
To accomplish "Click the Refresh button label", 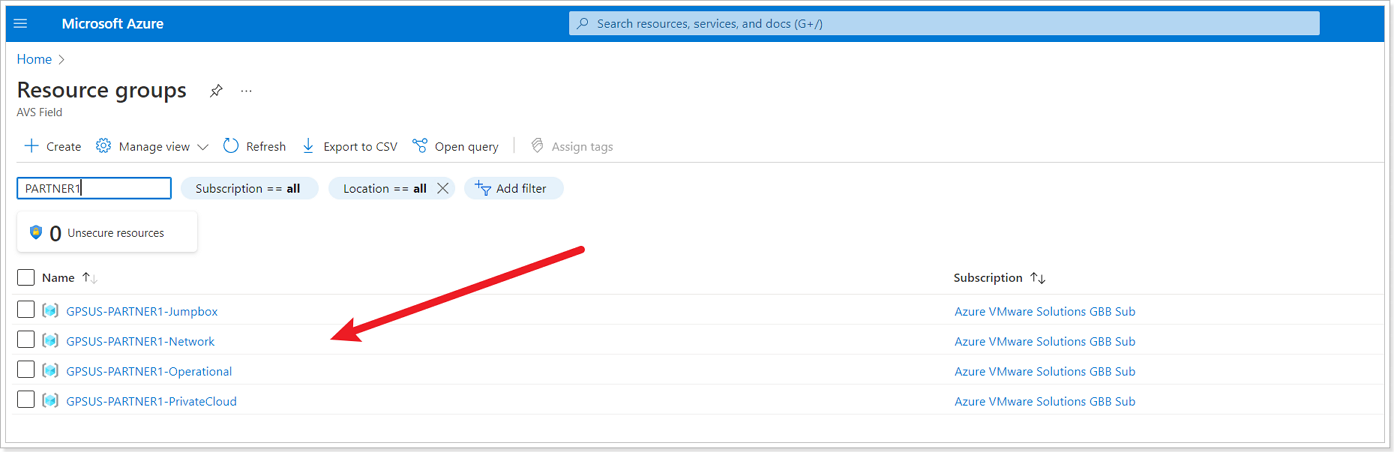I will tap(266, 147).
